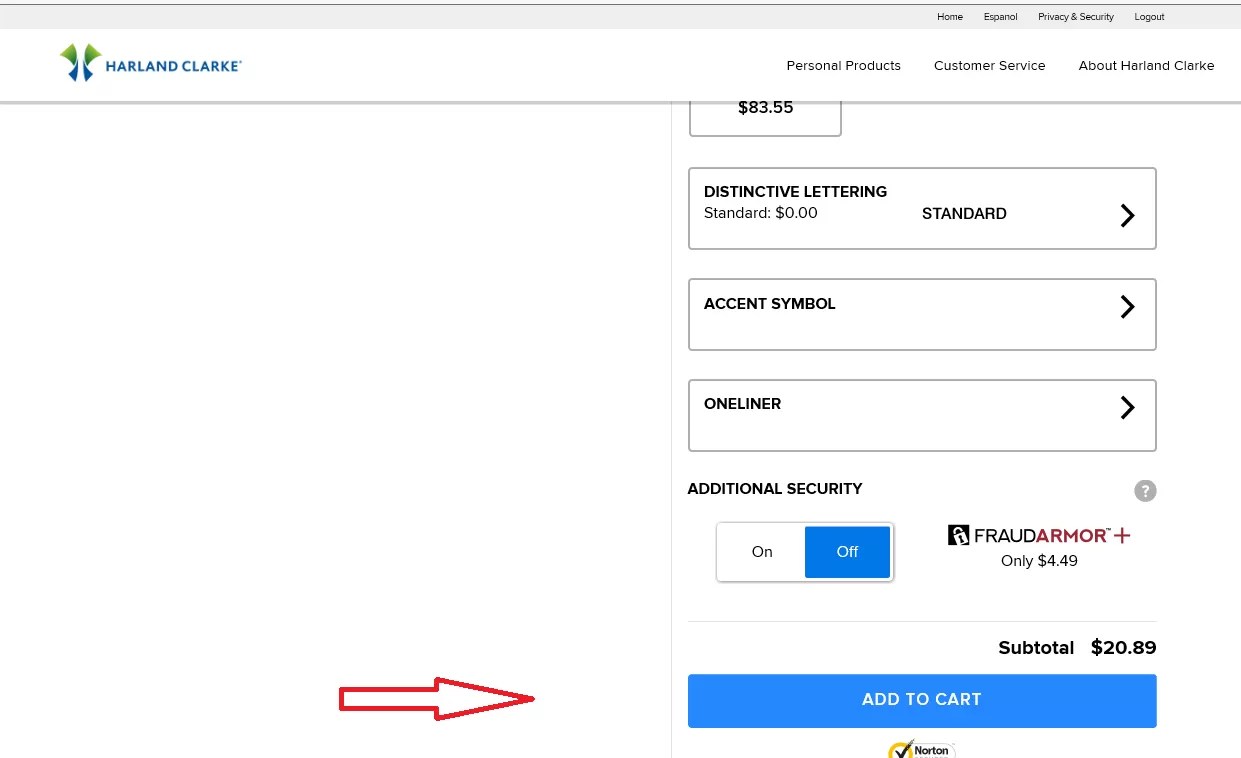Click the Distinctive Lettering heading
The image size is (1241, 758).
pyautogui.click(x=795, y=192)
